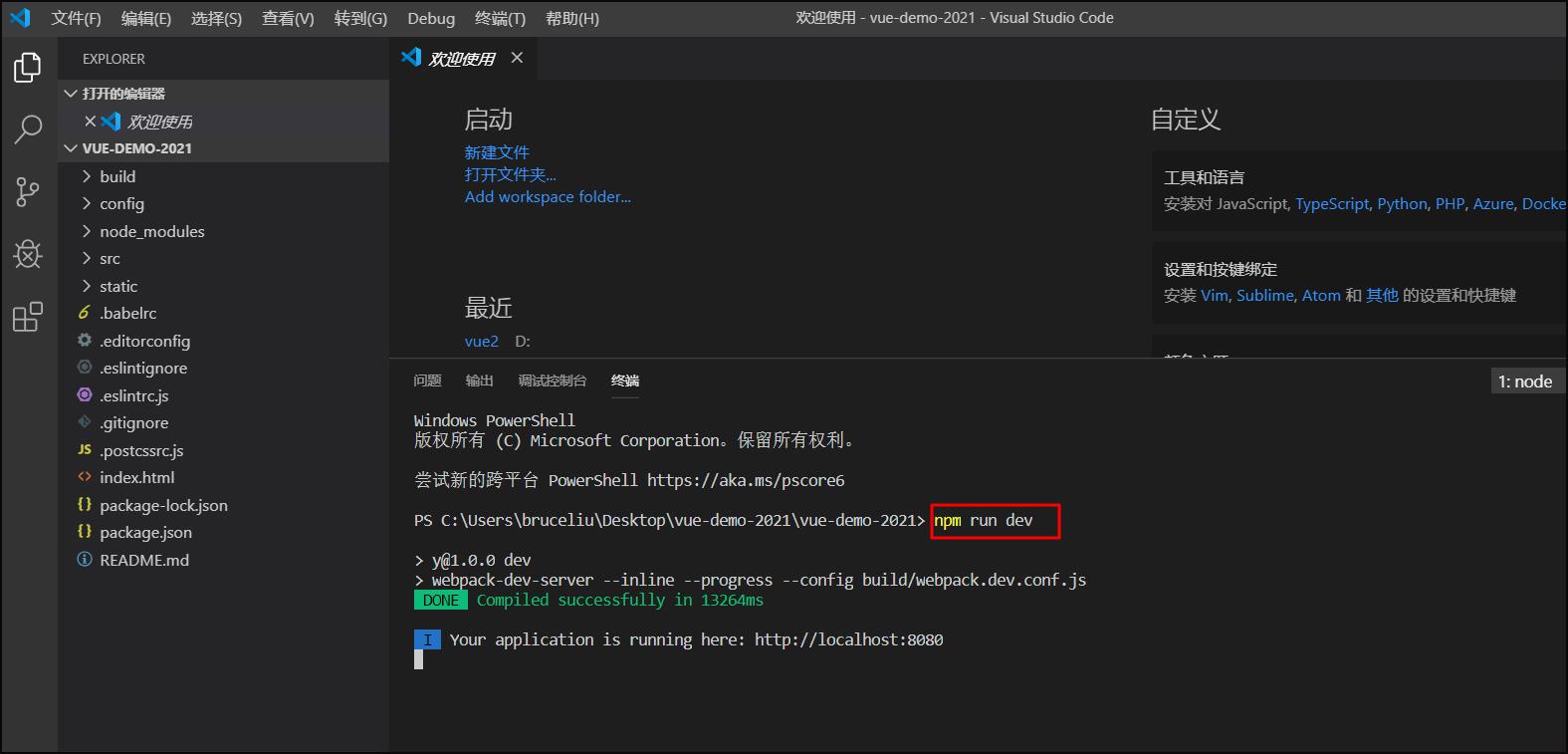Click the 其他 keybindings link
Image resolution: width=1568 pixels, height=754 pixels.
point(1382,295)
